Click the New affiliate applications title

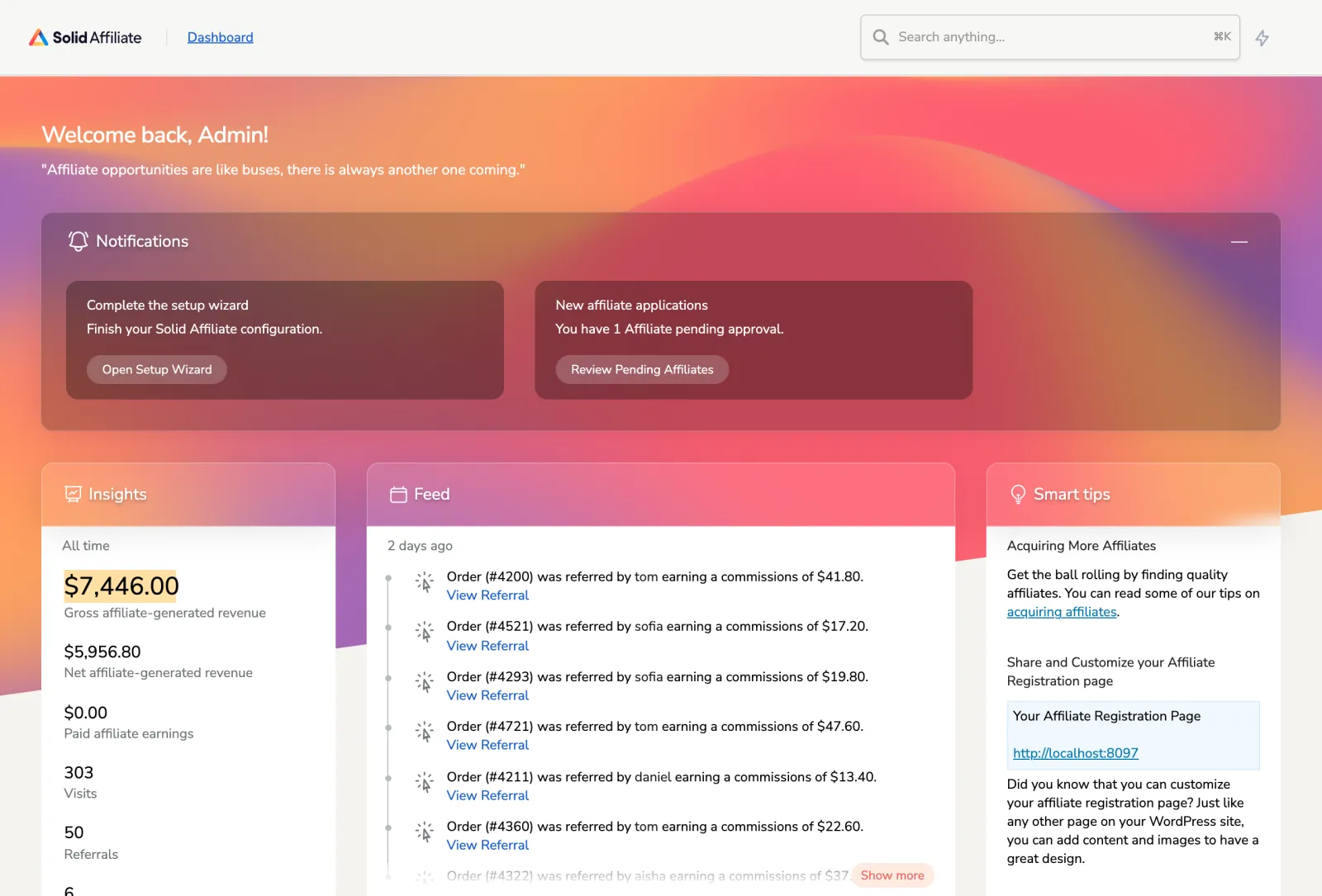[631, 305]
